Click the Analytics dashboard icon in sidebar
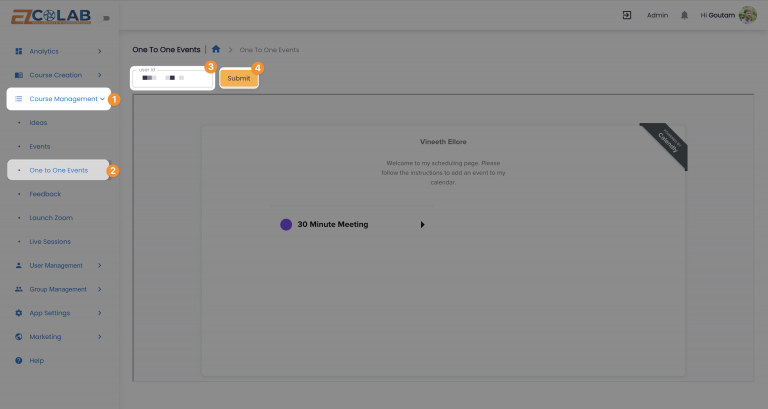 [x=19, y=51]
